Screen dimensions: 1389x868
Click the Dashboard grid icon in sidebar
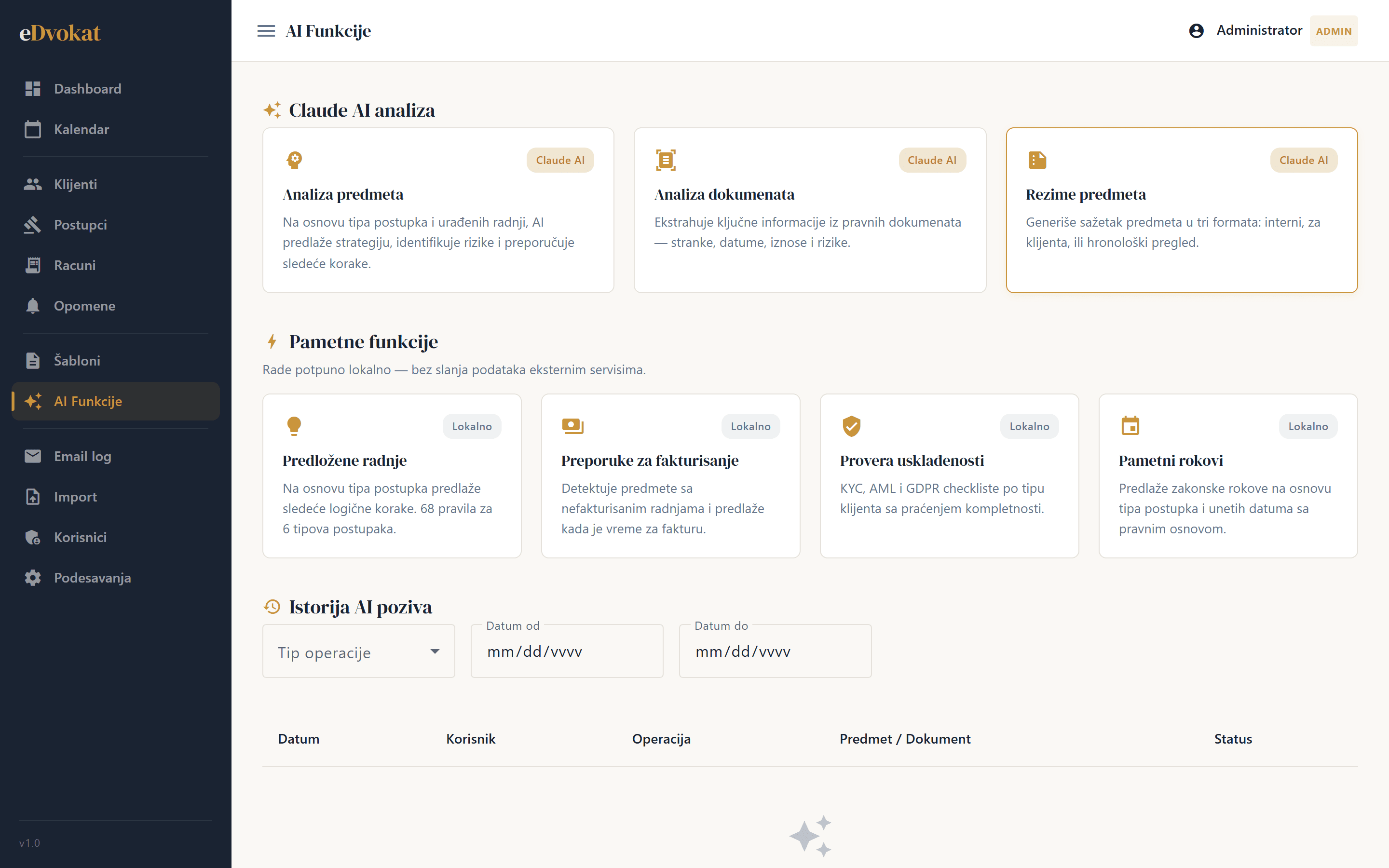33,88
